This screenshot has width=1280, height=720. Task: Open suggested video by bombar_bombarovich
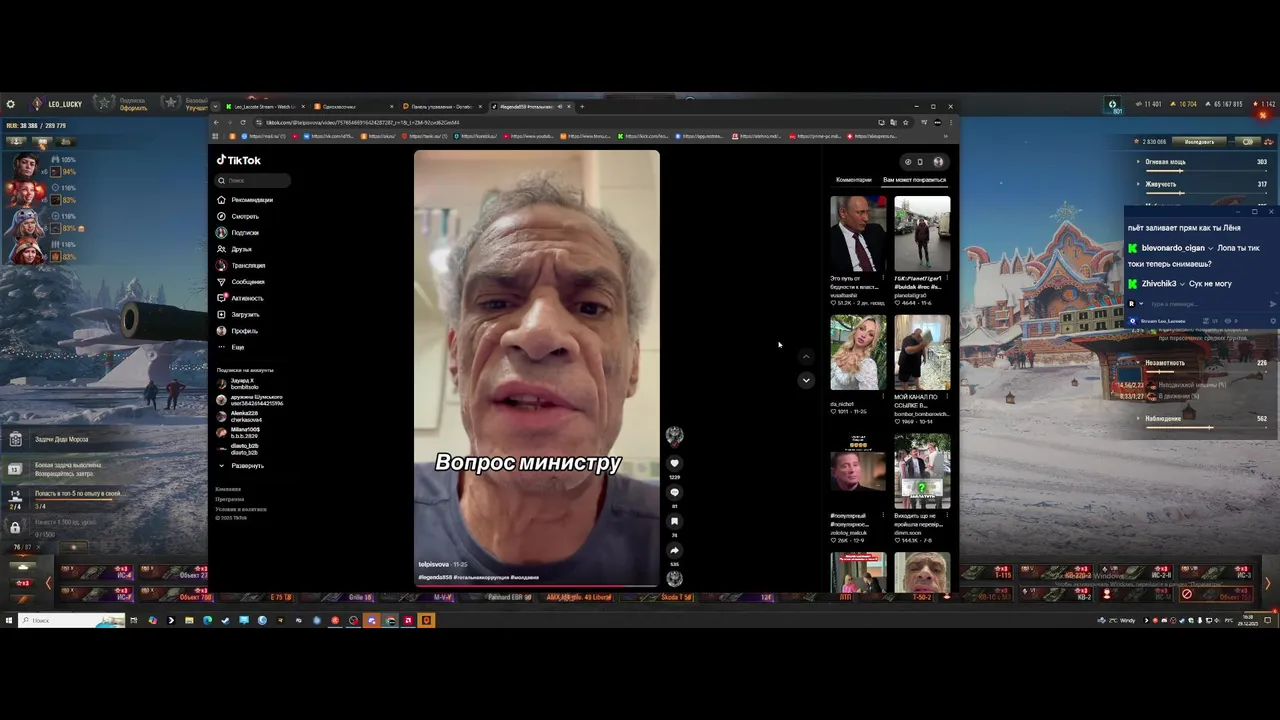pyautogui.click(x=922, y=352)
